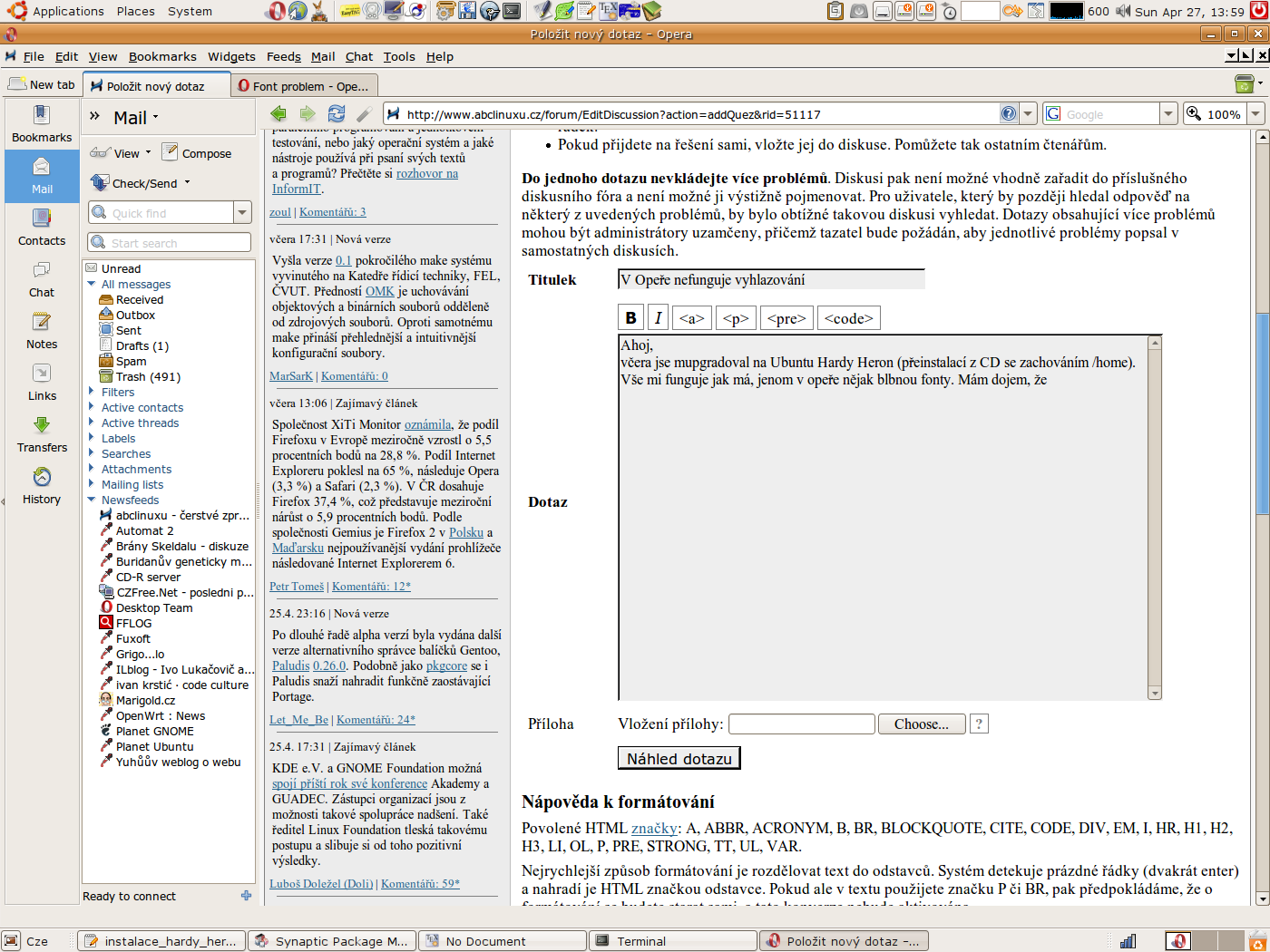Compose a new mail message
1270x952 pixels.
197,153
